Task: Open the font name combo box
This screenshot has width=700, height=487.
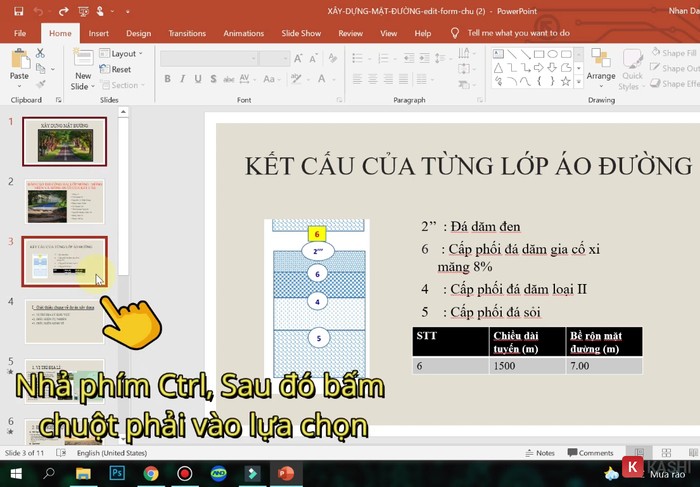Action: pos(208,58)
